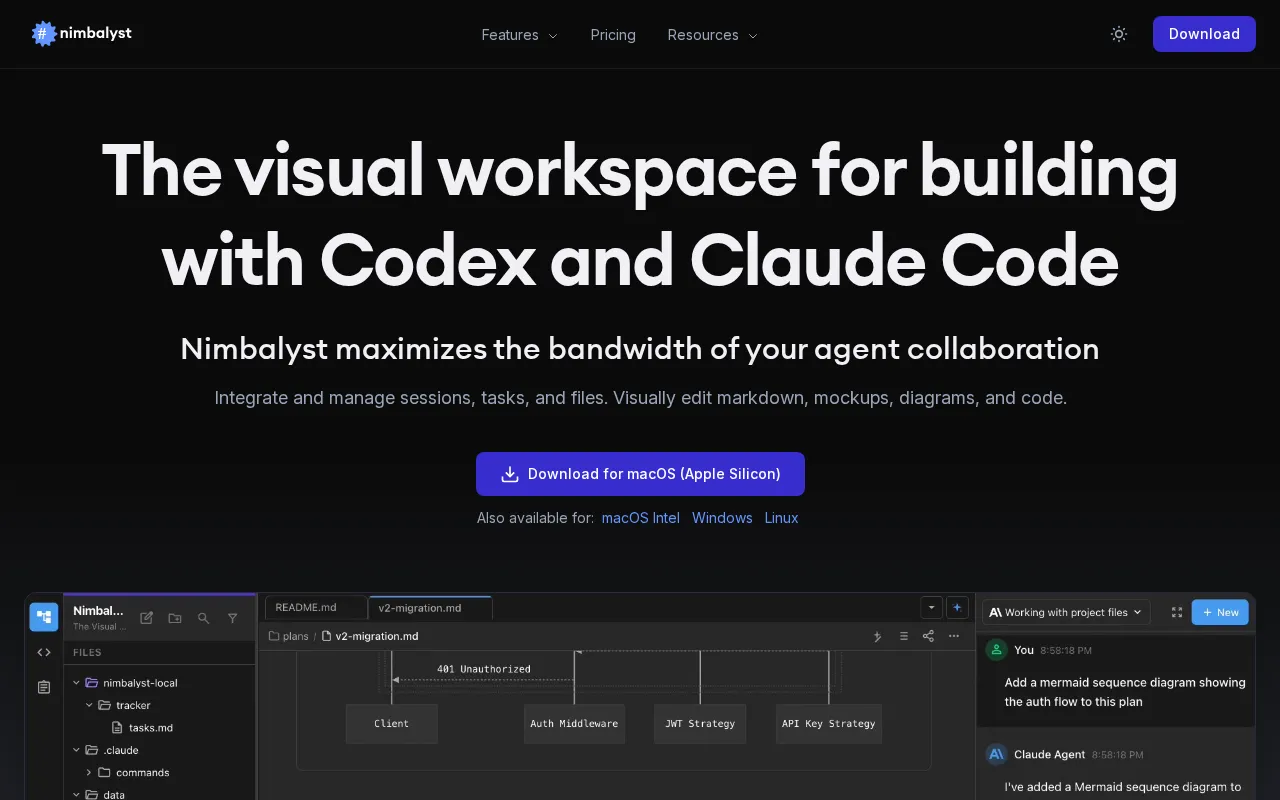Viewport: 1280px width, 800px height.
Task: Open the tab list dropdown arrow
Action: [x=931, y=607]
